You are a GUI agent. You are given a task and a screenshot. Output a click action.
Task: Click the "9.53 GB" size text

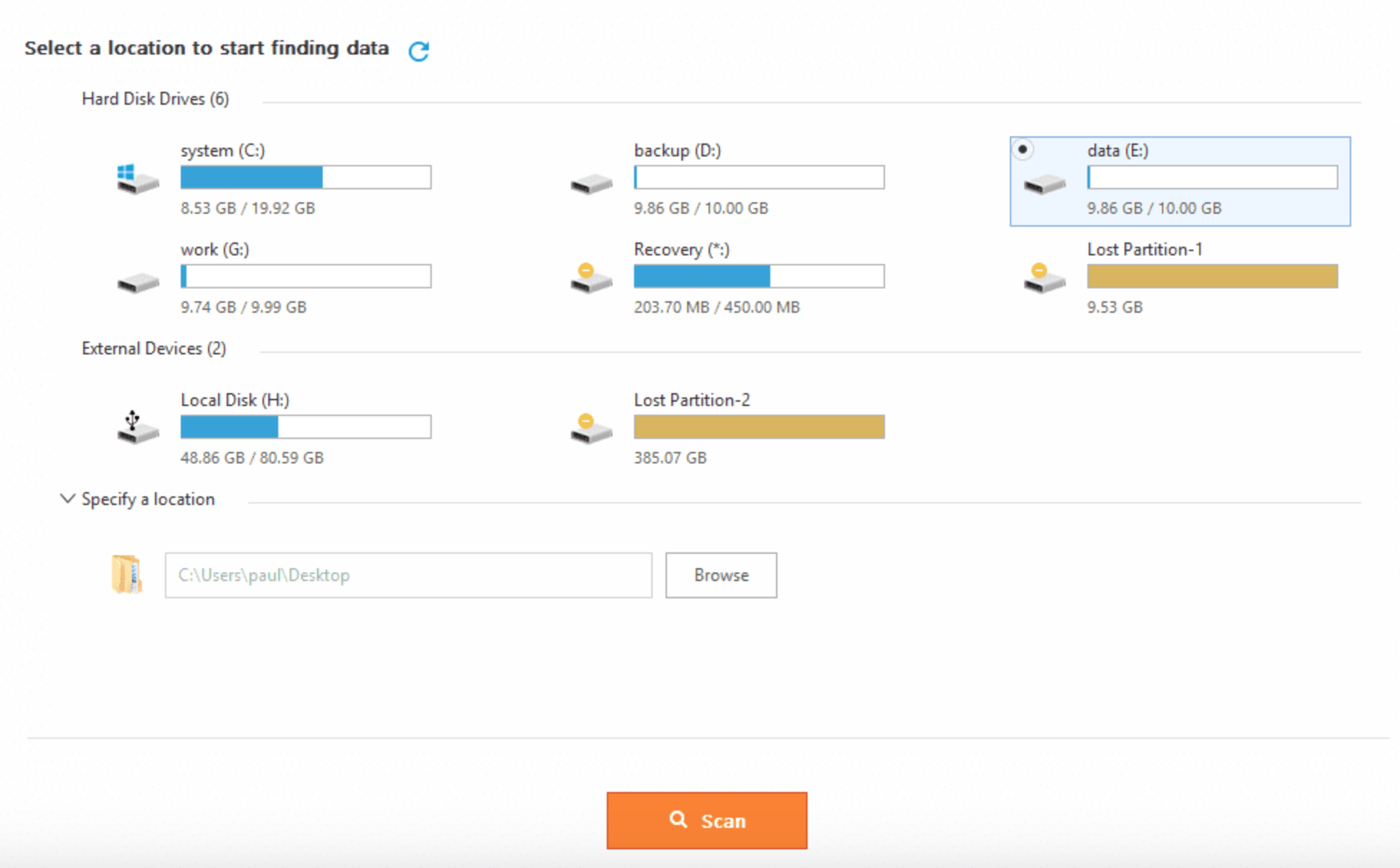point(1115,307)
